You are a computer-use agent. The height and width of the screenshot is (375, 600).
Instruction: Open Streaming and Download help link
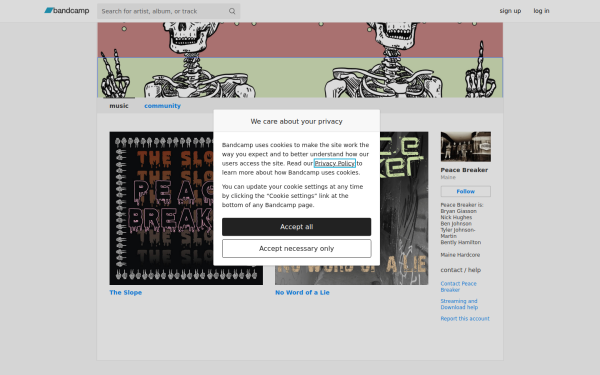[x=459, y=304]
